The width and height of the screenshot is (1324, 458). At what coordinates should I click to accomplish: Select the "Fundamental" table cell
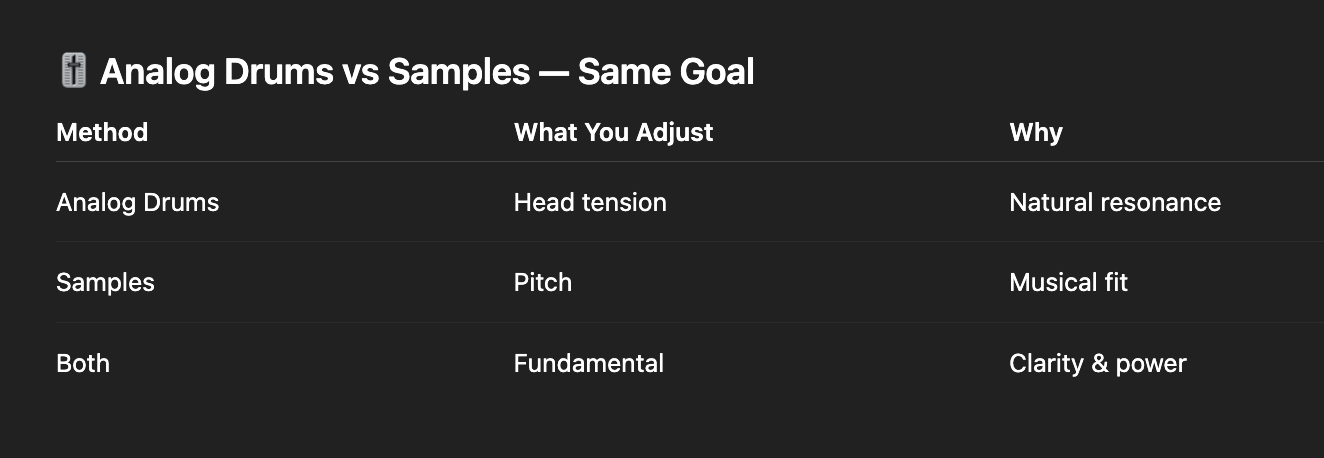tap(589, 363)
